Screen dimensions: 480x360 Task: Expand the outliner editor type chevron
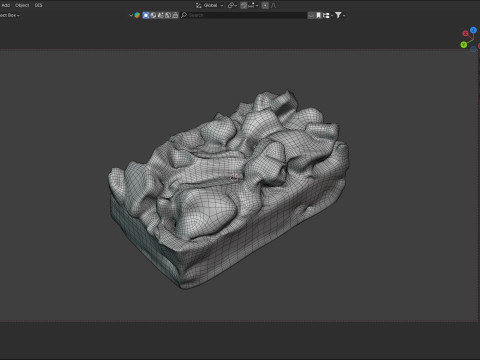click(x=131, y=15)
